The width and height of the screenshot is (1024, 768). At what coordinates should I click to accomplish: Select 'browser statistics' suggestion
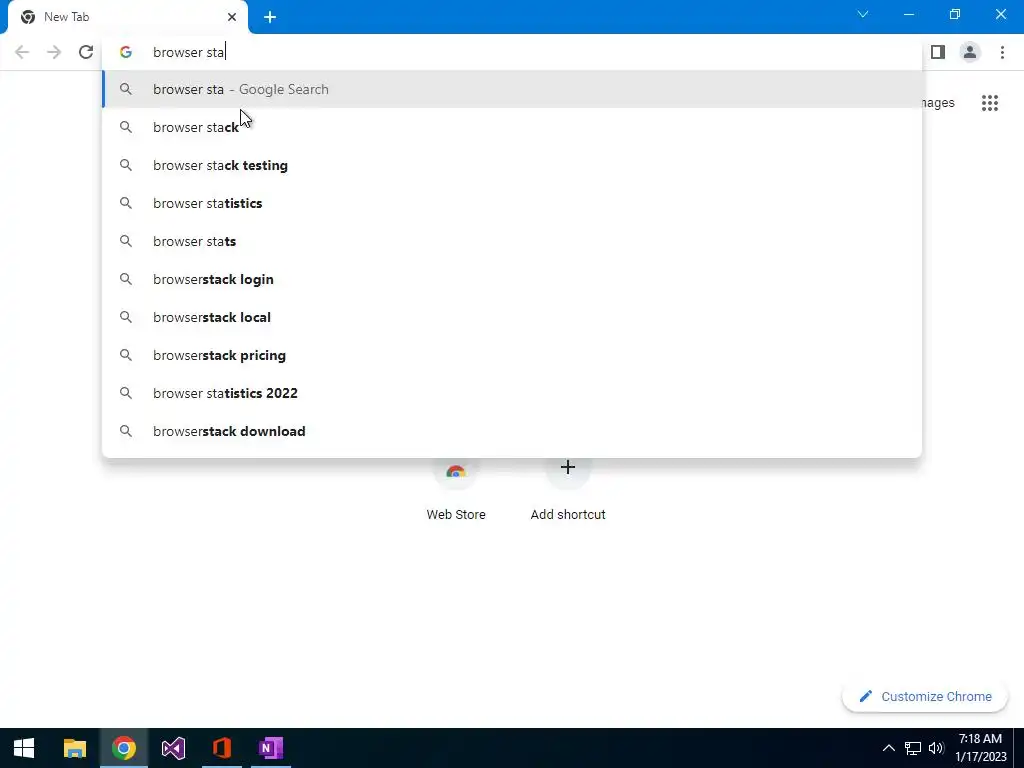coord(513,203)
